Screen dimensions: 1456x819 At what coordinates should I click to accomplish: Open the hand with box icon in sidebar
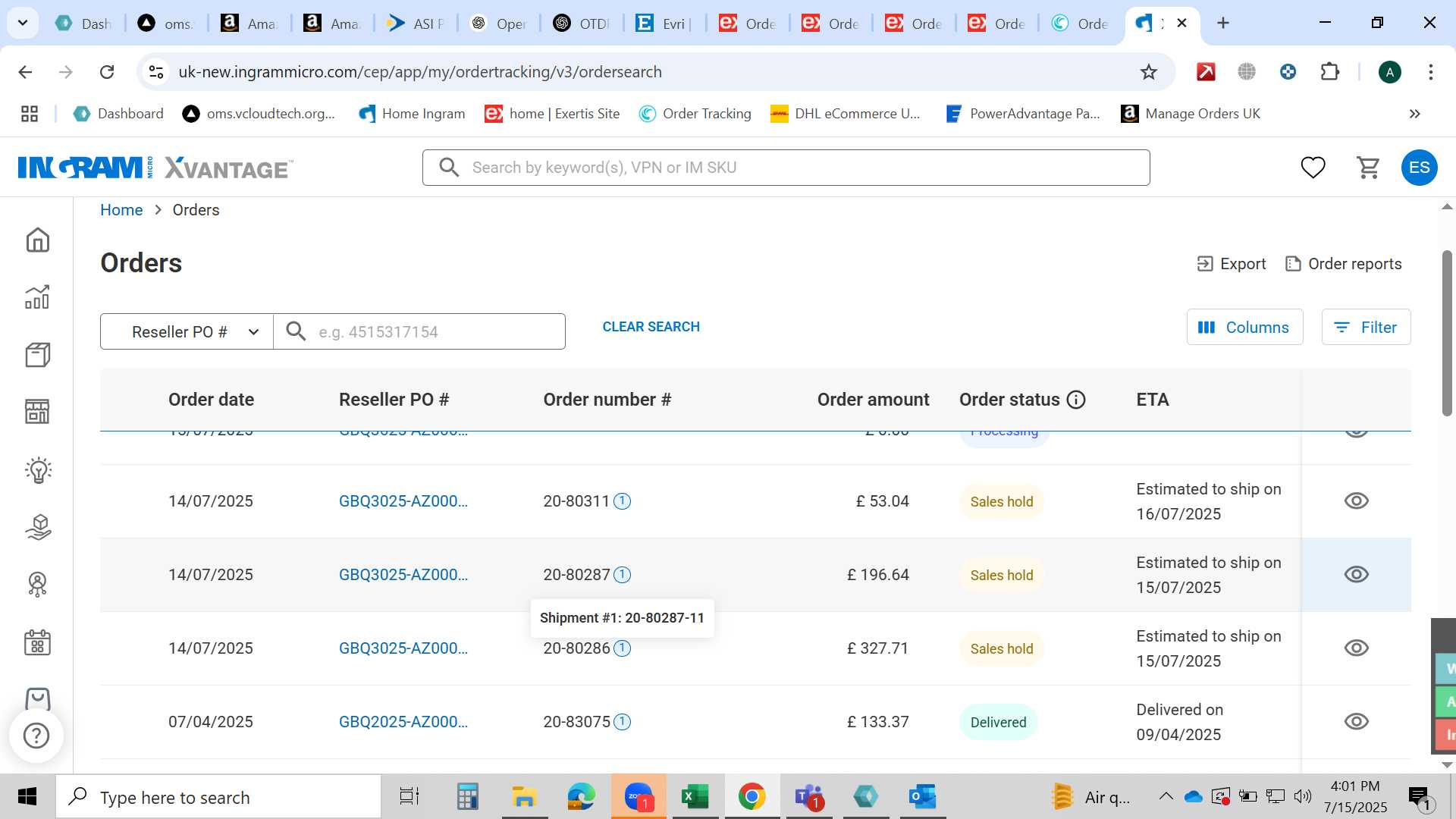[x=37, y=527]
